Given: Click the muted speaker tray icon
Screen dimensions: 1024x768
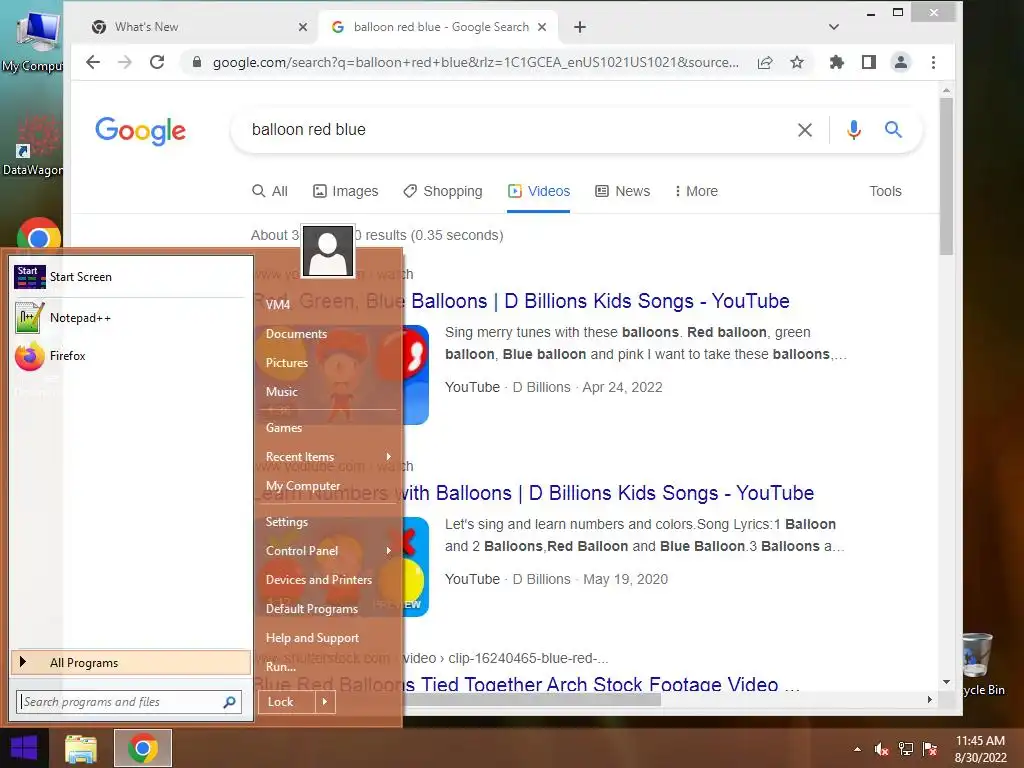Looking at the screenshot, I should (x=881, y=749).
